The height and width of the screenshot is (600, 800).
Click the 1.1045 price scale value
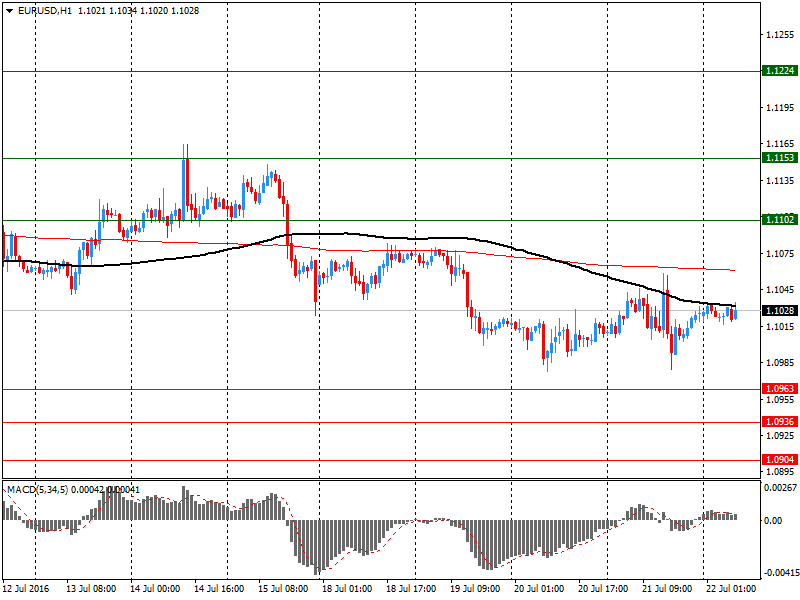tap(780, 290)
